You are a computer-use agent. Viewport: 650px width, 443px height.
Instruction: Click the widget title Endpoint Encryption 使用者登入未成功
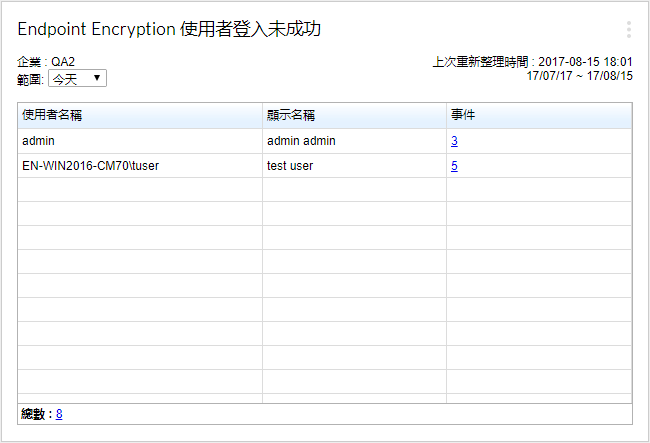[169, 30]
